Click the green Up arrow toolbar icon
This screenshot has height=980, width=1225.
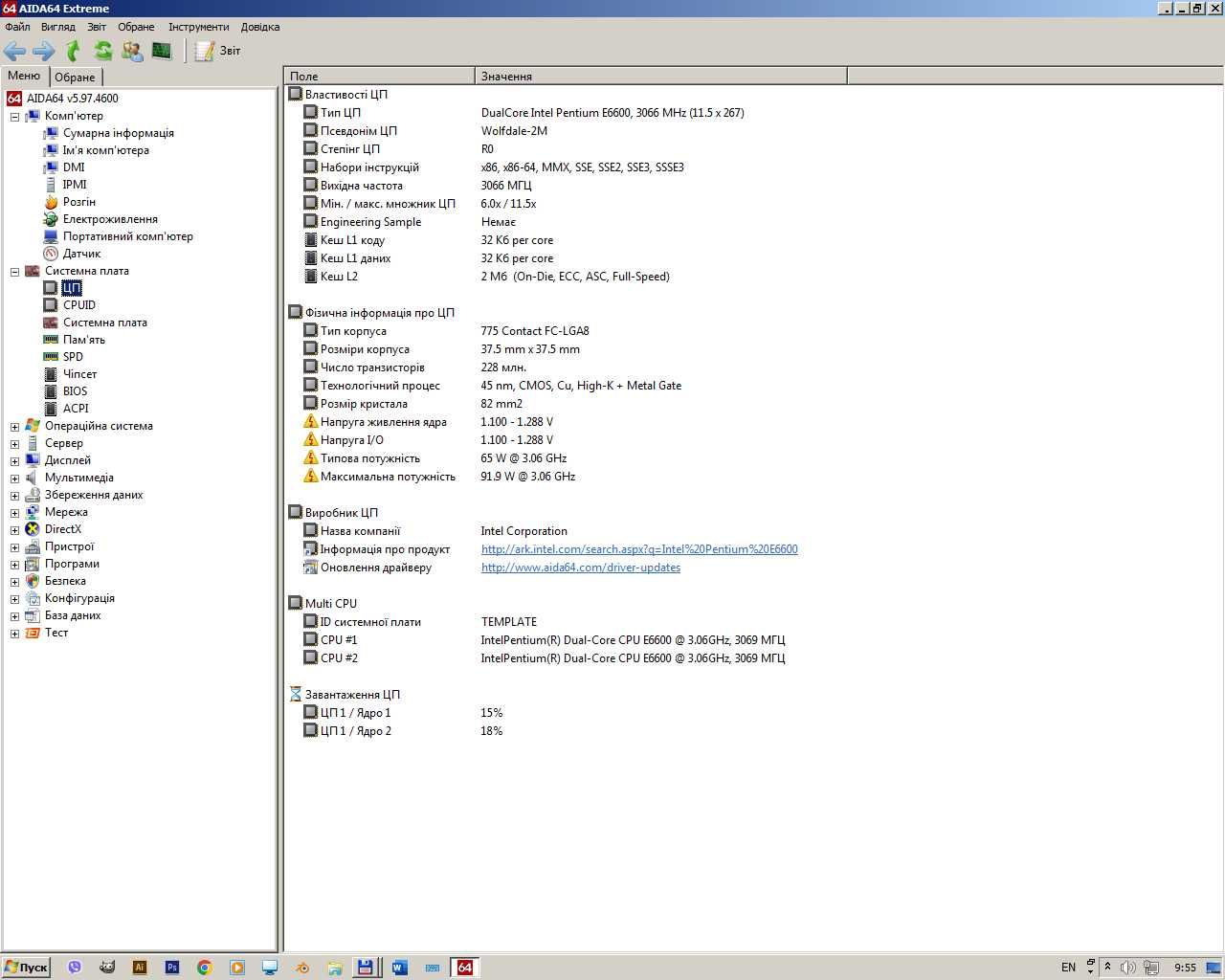pos(73,51)
